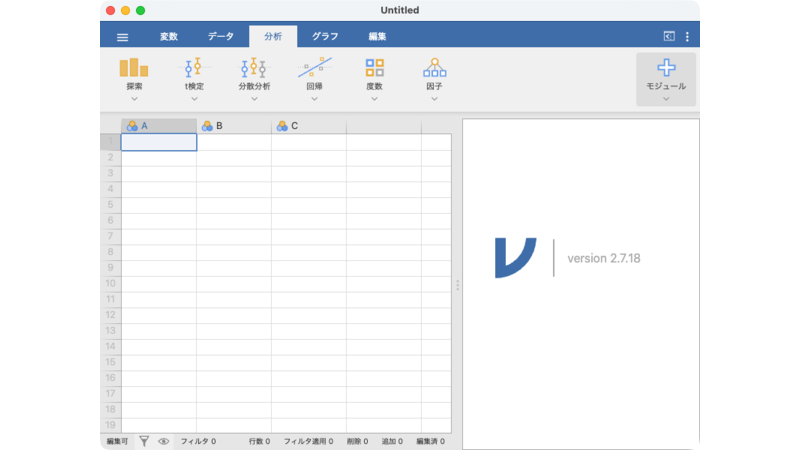Open the three-dot options menu
Image resolution: width=800 pixels, height=450 pixels.
click(687, 37)
